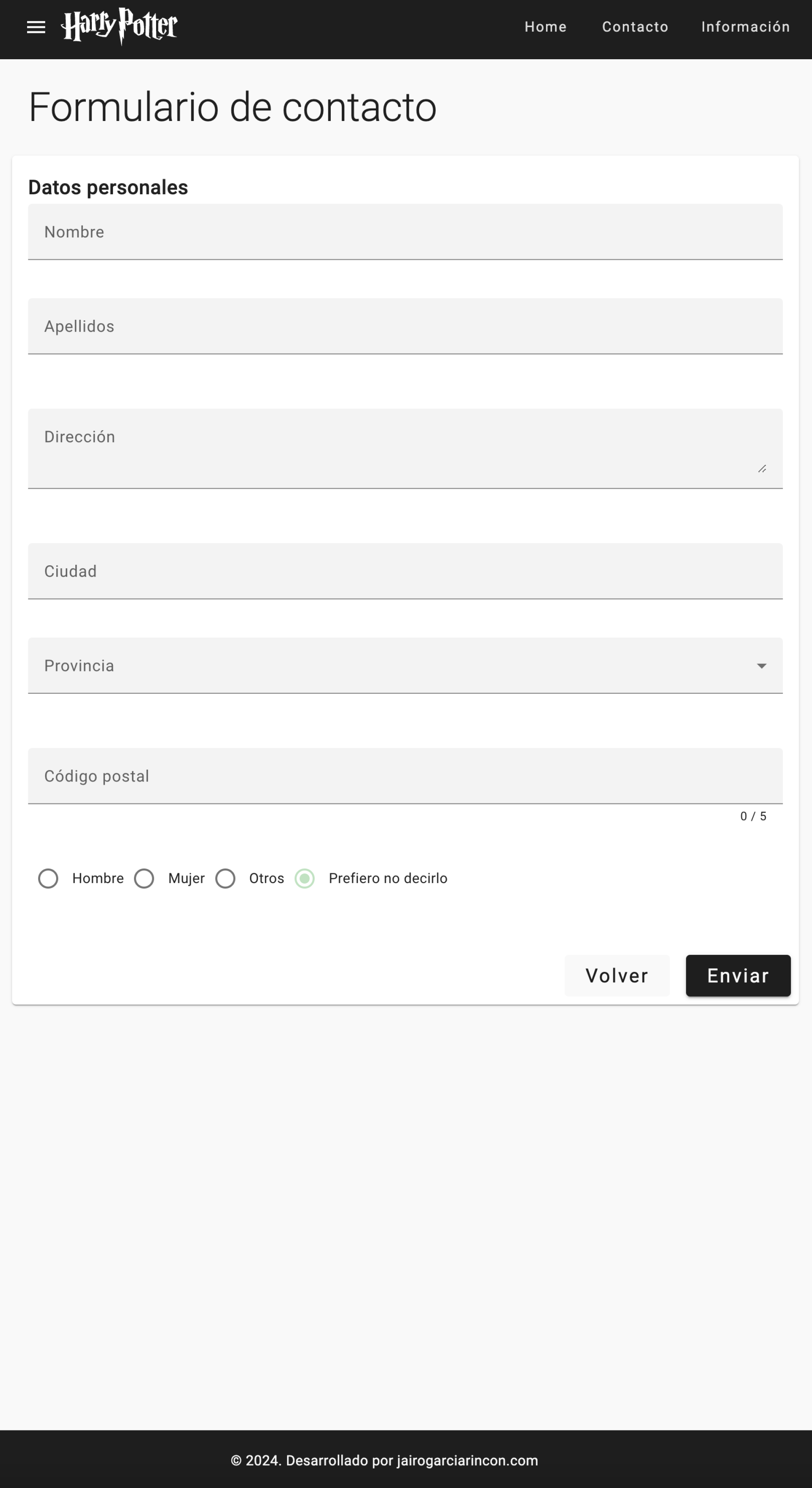The height and width of the screenshot is (1488, 812).
Task: Click the Apellidos text field
Action: coord(404,326)
